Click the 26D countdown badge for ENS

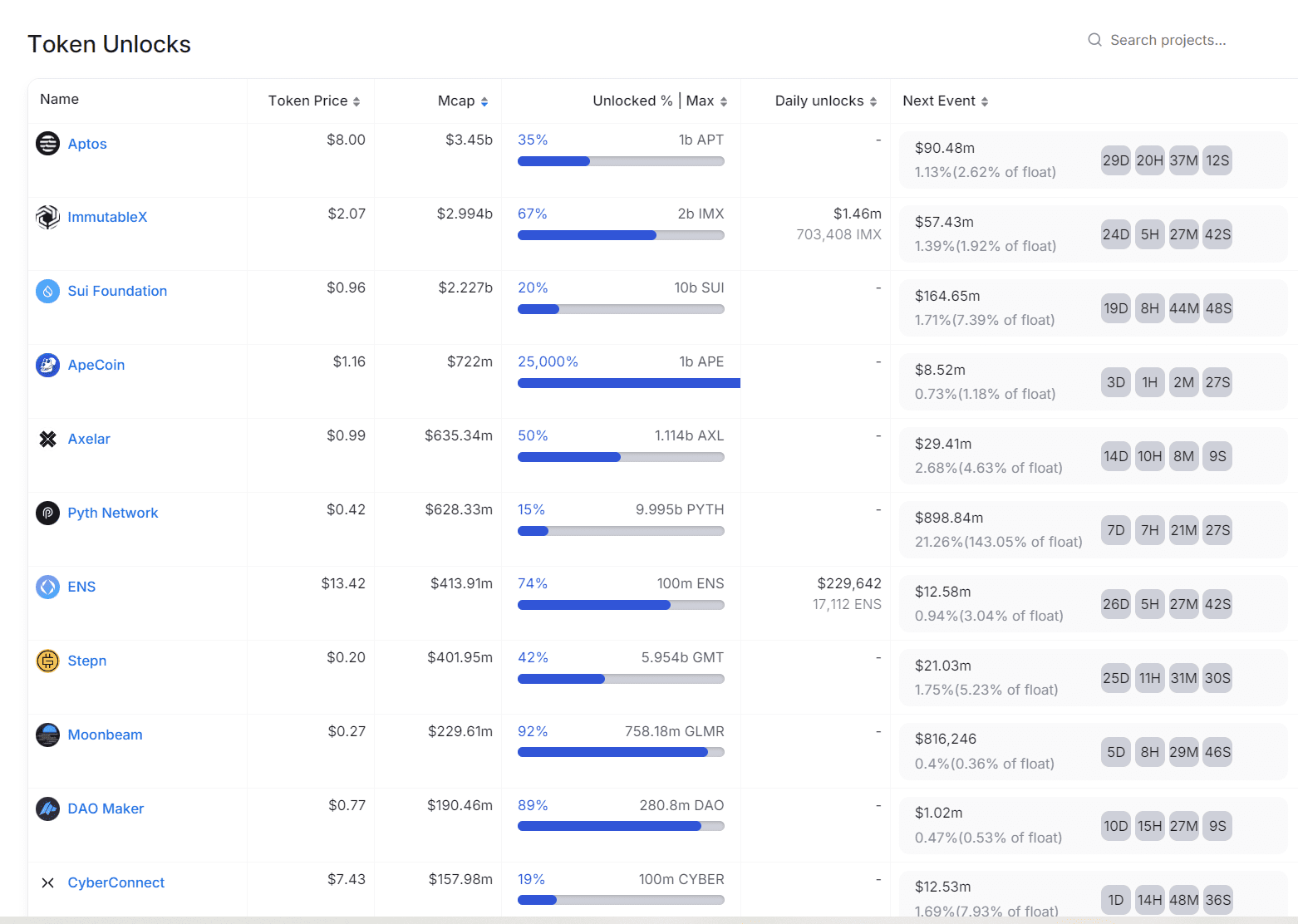tap(1116, 604)
